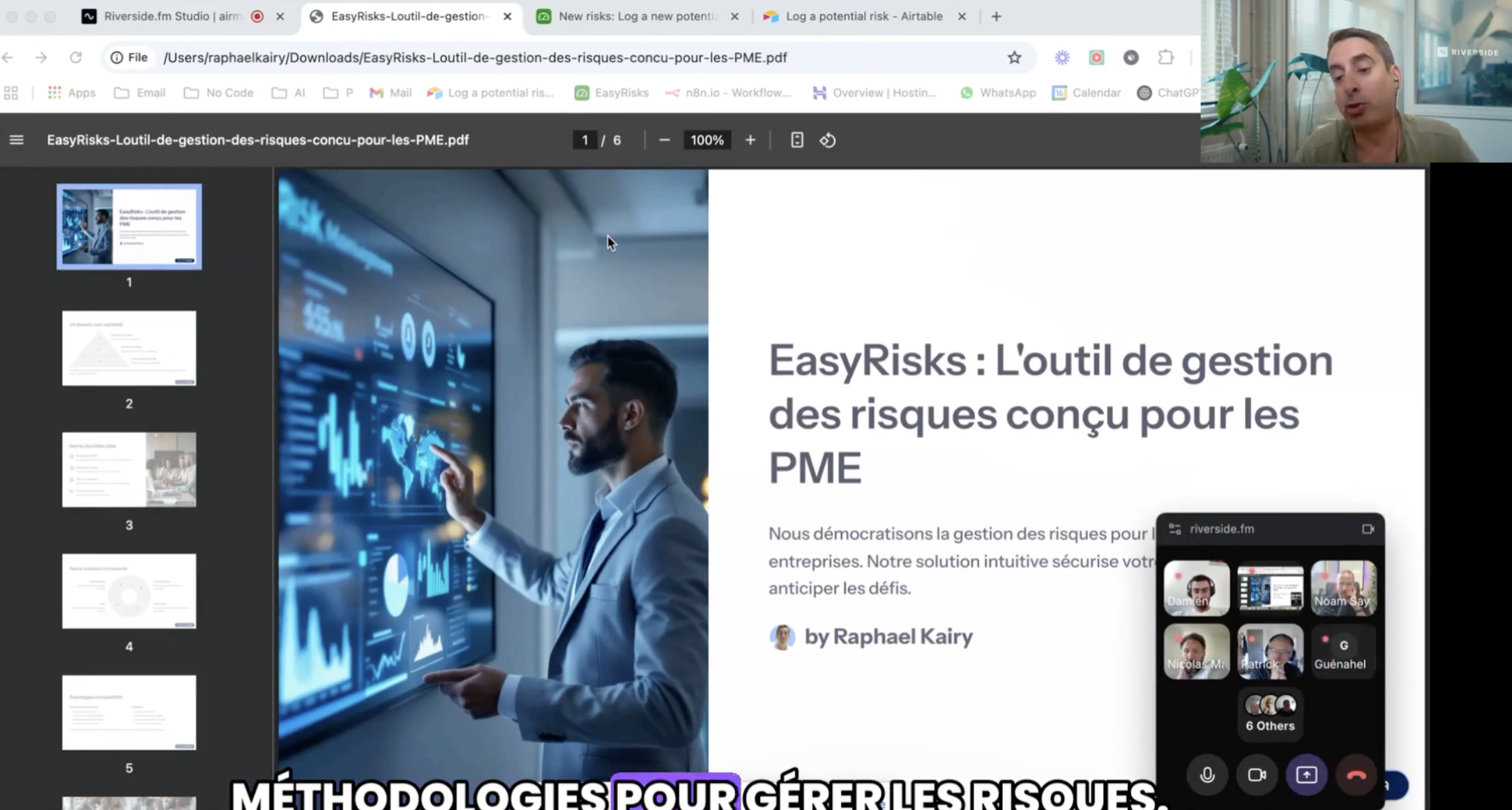Open the No Code bookmarks folder
Screen dimensions: 1512x810
pyautogui.click(x=218, y=93)
